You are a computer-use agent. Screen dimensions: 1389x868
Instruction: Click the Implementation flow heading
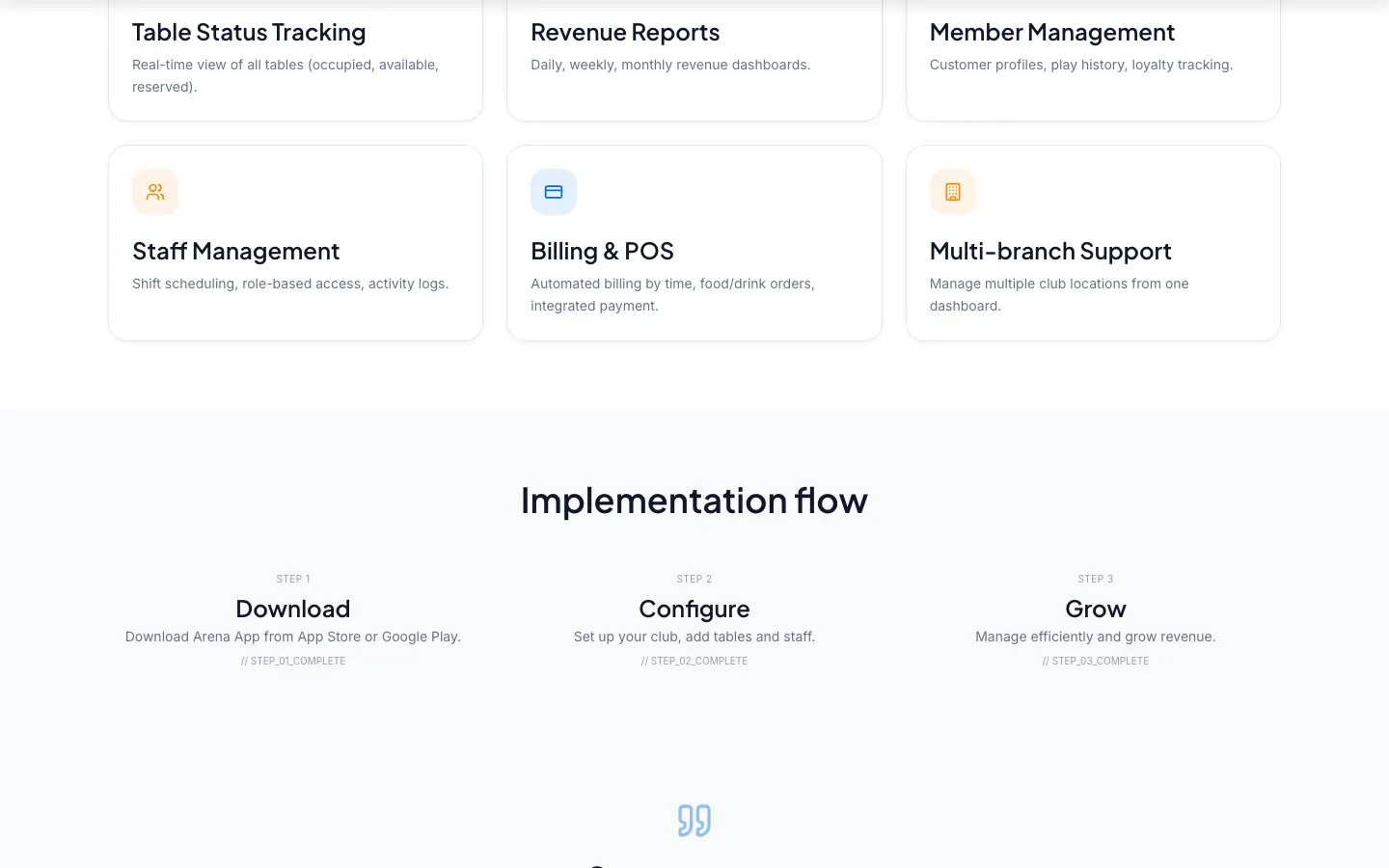[x=694, y=501]
